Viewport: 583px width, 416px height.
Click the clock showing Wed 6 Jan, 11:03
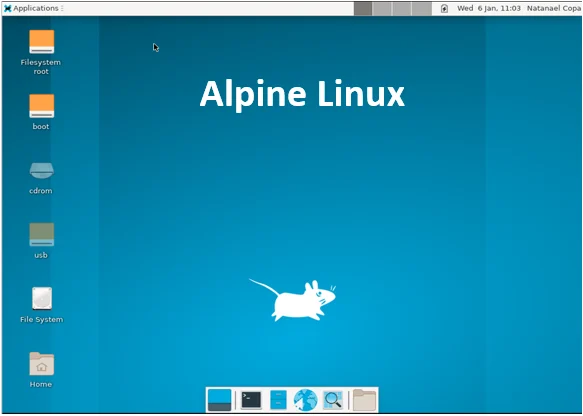[489, 8]
